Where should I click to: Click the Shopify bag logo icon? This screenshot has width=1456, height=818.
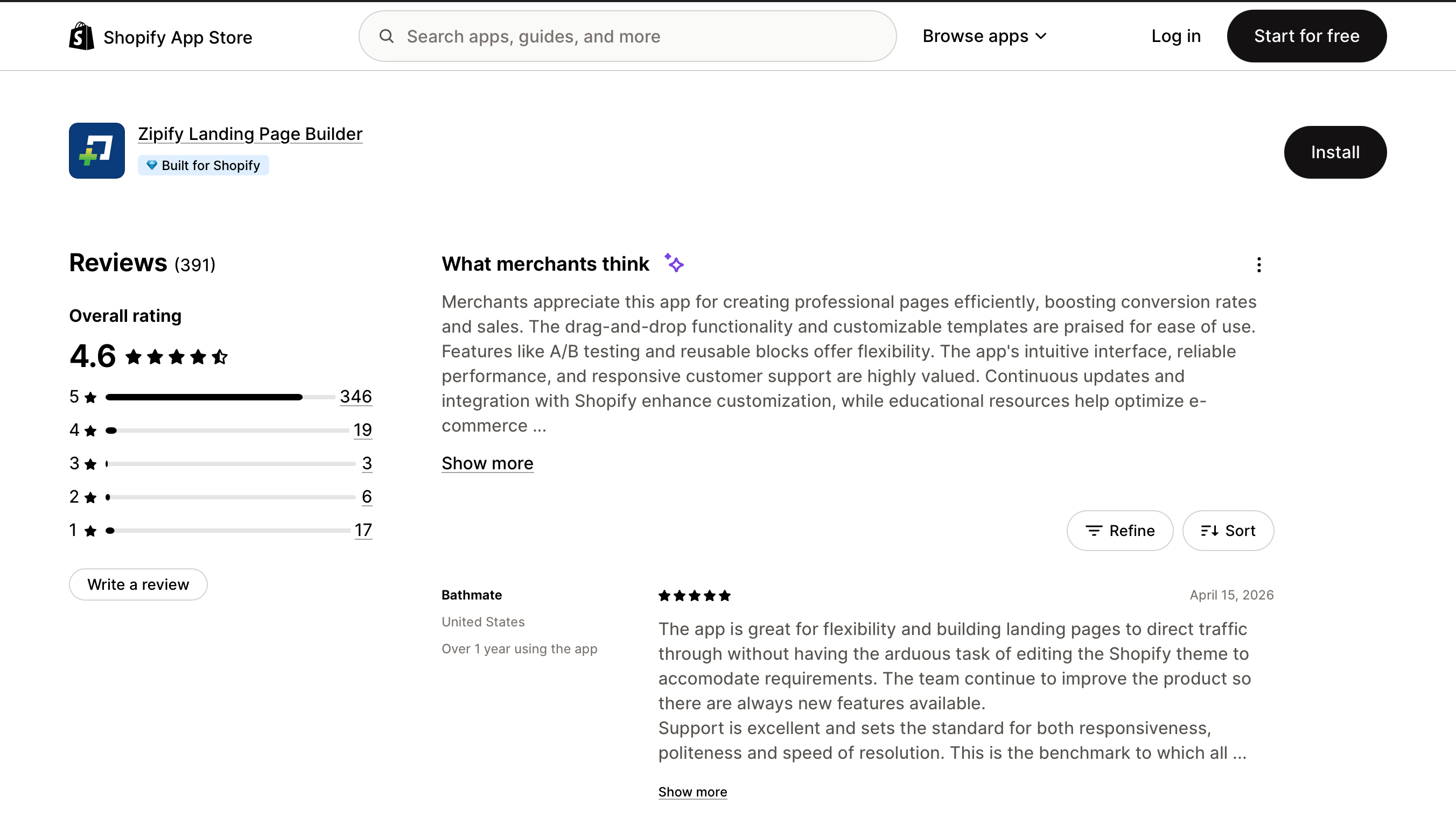click(x=81, y=36)
